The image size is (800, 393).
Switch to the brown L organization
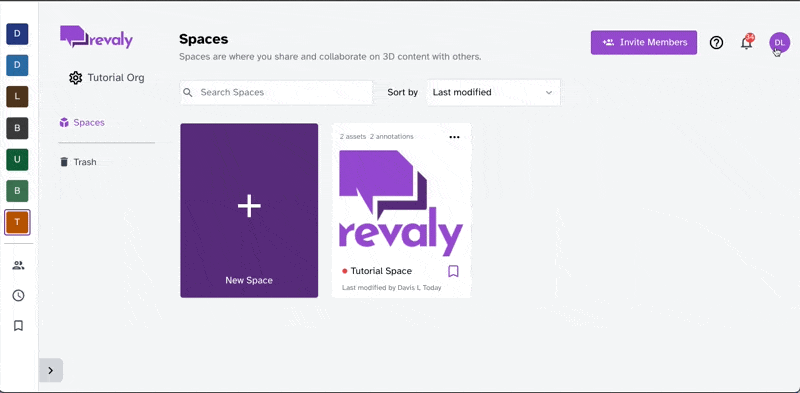point(17,96)
